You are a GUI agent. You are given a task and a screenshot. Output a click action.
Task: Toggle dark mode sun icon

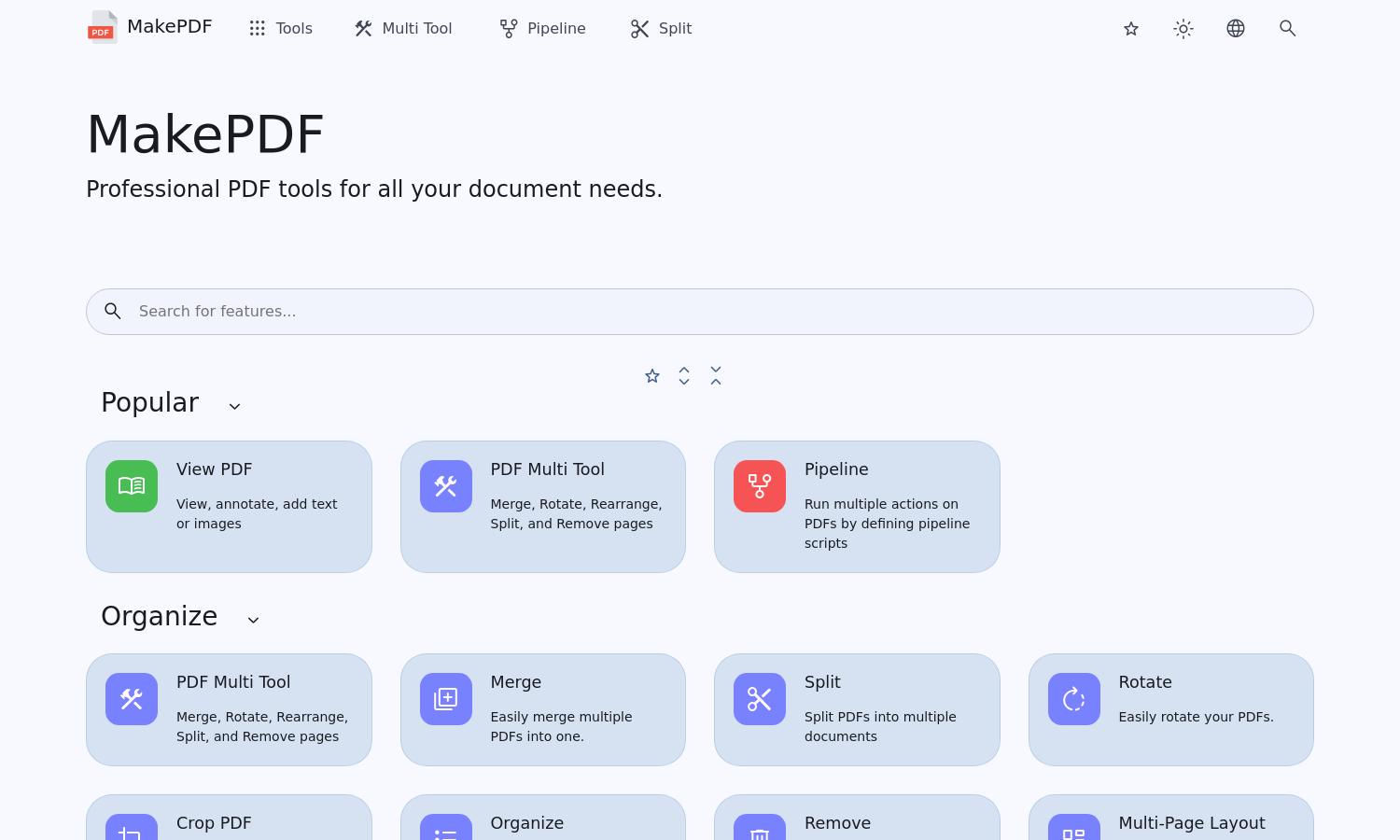[x=1183, y=29]
